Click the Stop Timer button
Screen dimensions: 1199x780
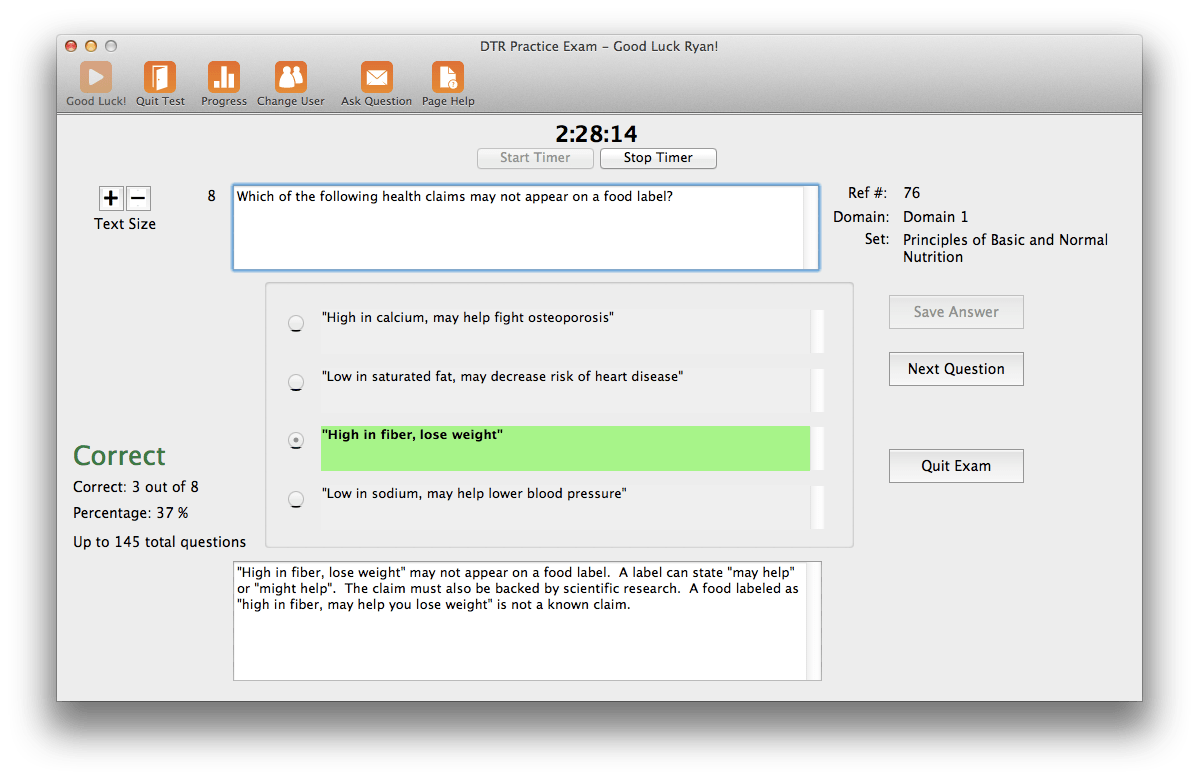tap(658, 158)
